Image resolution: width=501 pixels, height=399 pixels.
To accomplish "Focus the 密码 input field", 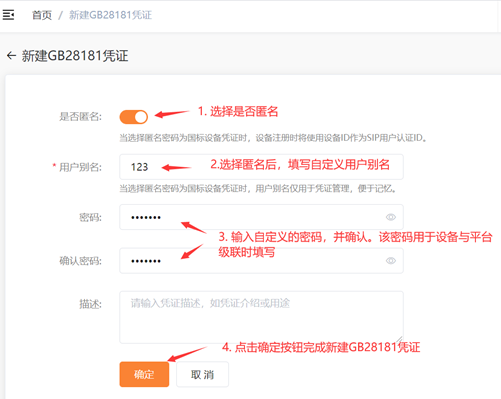I will (x=261, y=217).
